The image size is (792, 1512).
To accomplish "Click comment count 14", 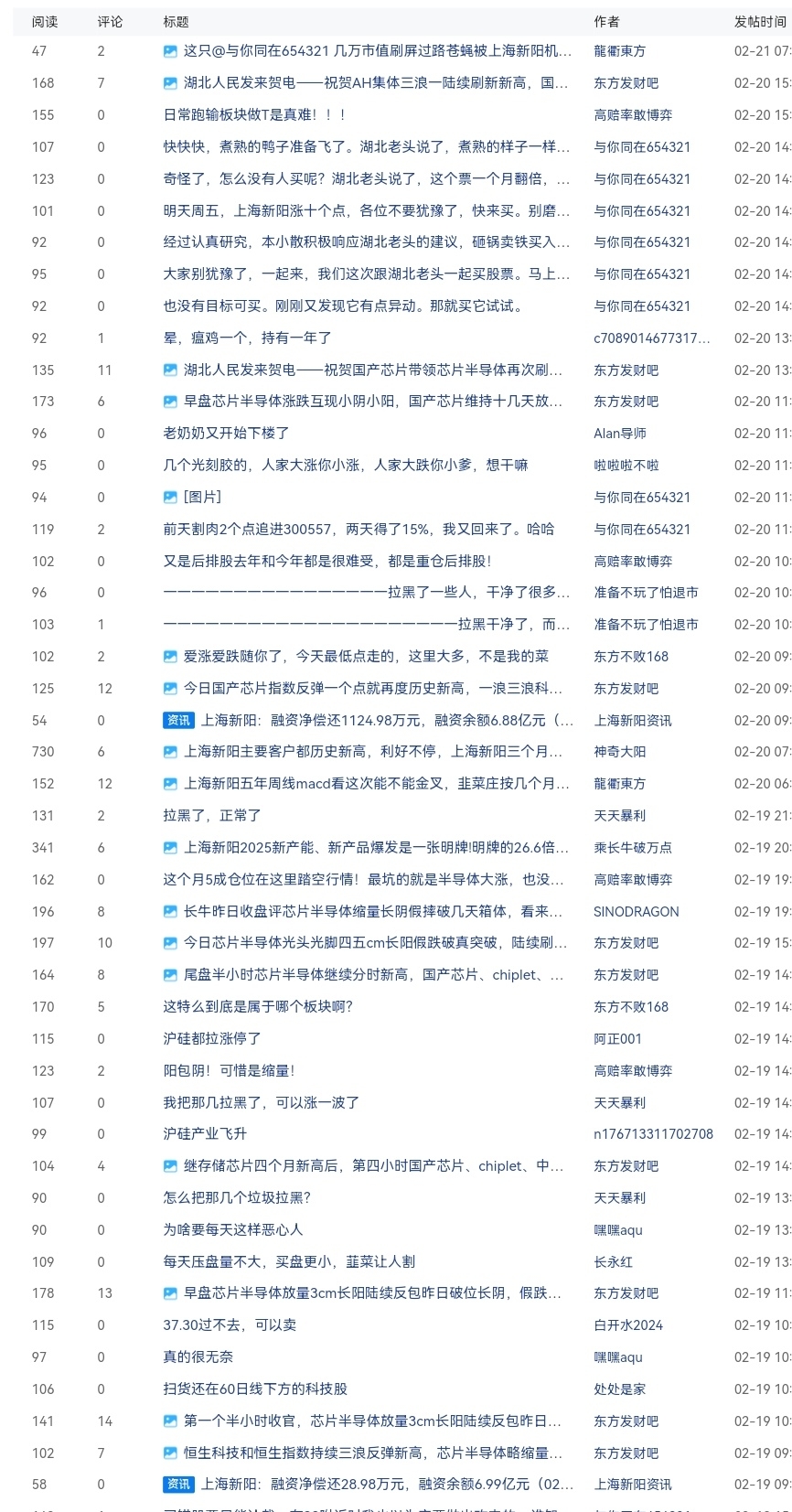I will (105, 1421).
